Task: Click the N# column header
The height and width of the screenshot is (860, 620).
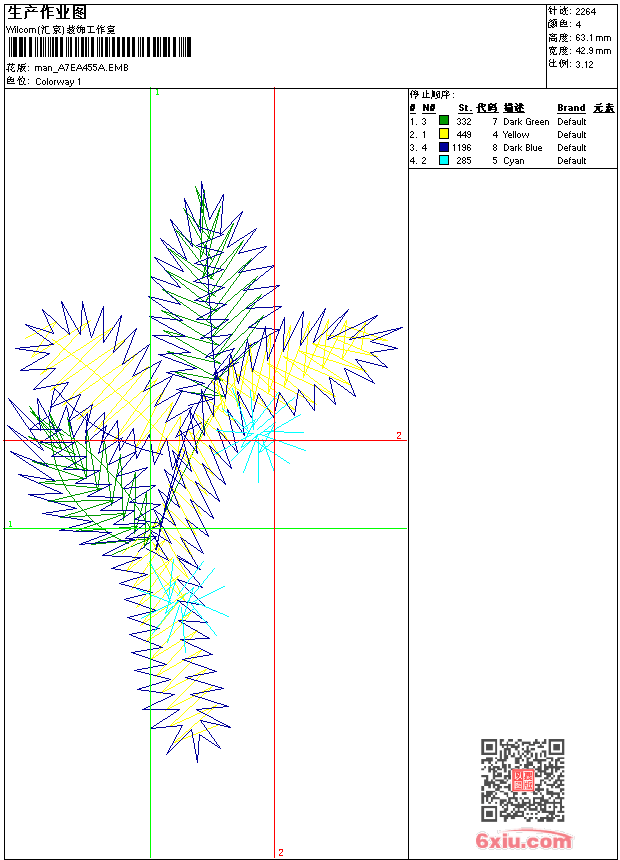Action: [x=429, y=108]
